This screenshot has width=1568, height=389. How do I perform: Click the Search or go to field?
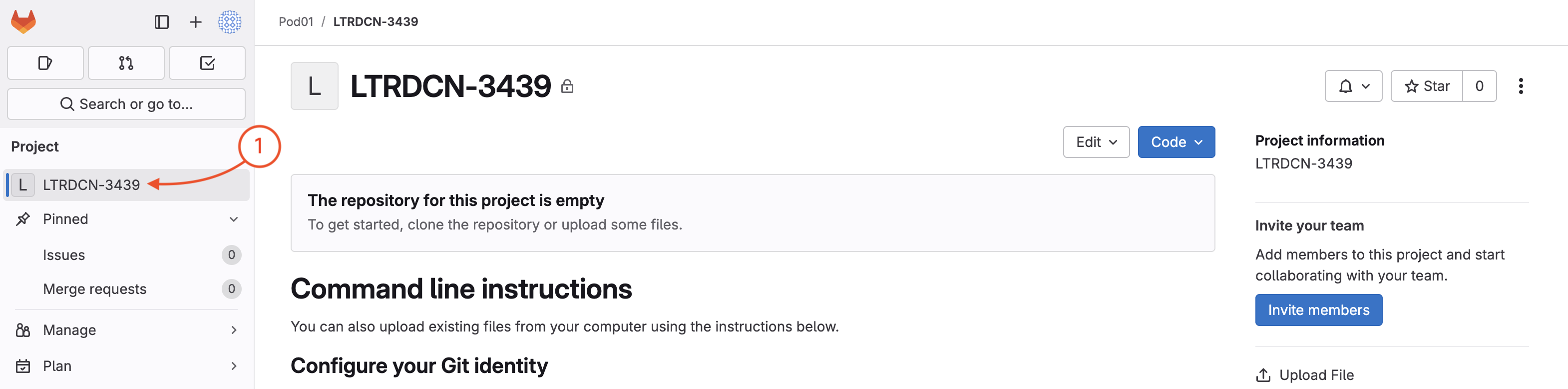[126, 104]
